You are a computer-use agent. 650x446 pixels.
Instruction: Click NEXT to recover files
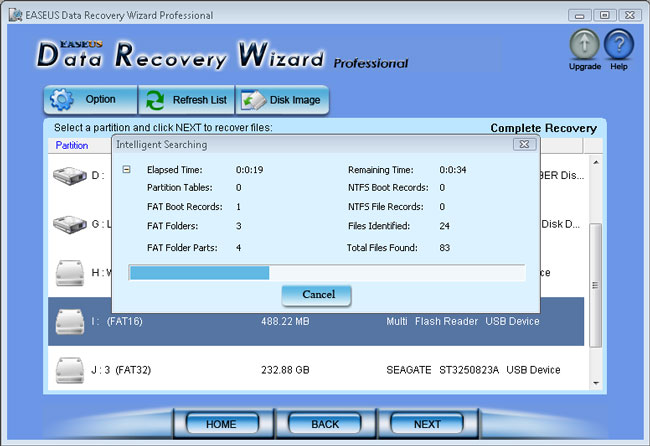427,424
